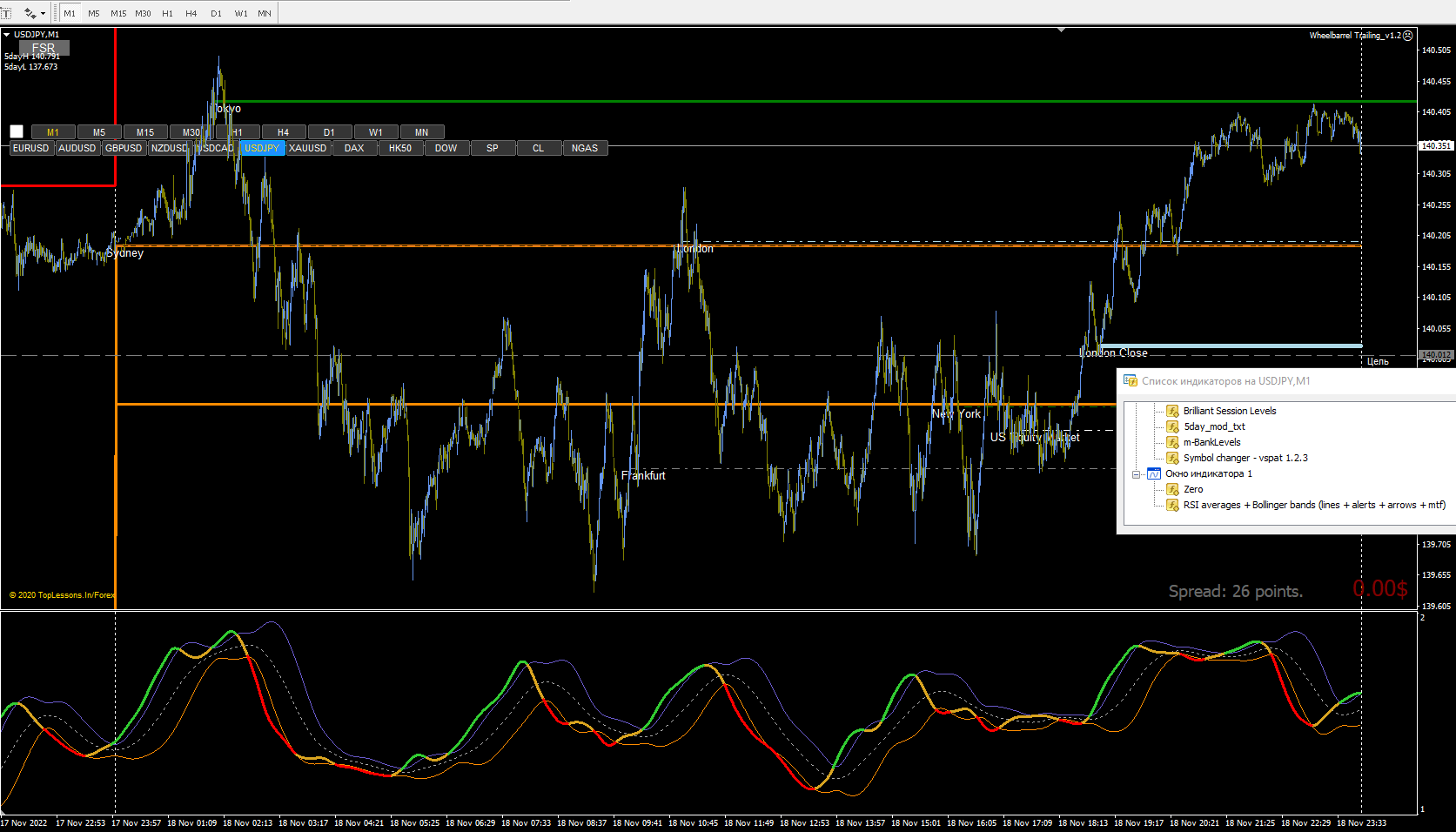This screenshot has height=832, width=1456.
Task: Click the Wheelbarrel Trailing sad face icon
Action: [1408, 36]
